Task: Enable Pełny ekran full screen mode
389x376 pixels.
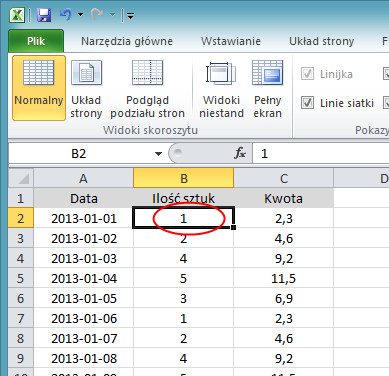Action: point(267,88)
